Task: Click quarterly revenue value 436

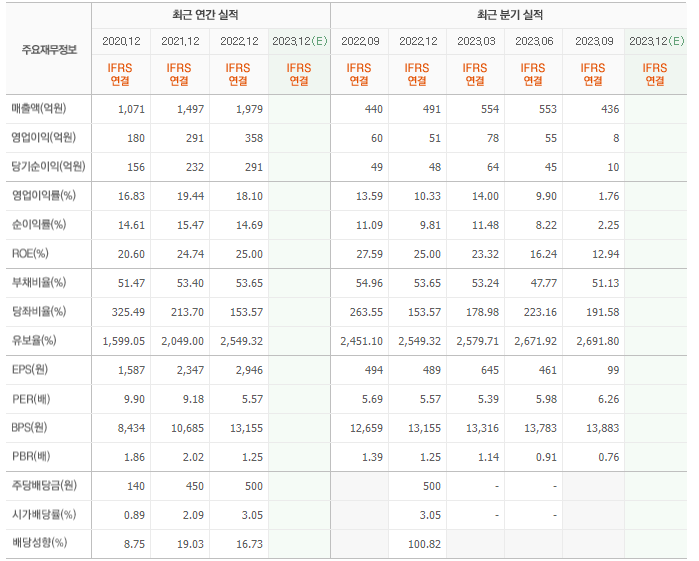Action: (610, 109)
